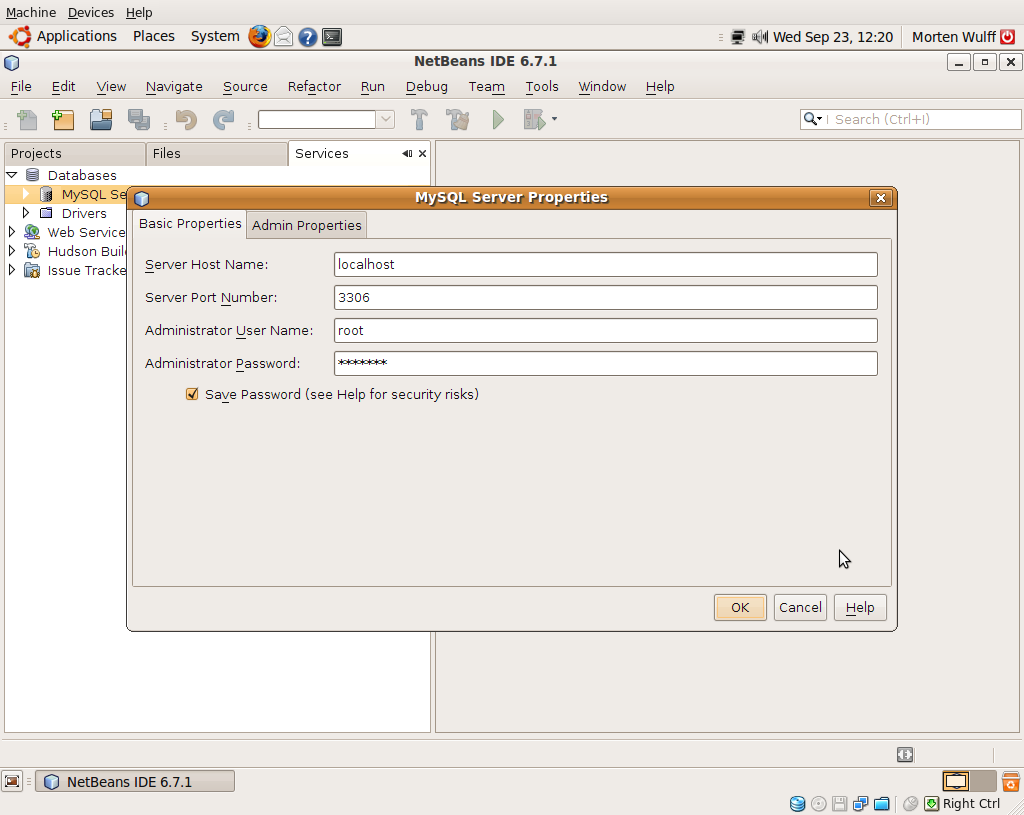The width and height of the screenshot is (1024, 815).
Task: Close the MySQL Server Properties dialog
Action: click(x=880, y=198)
